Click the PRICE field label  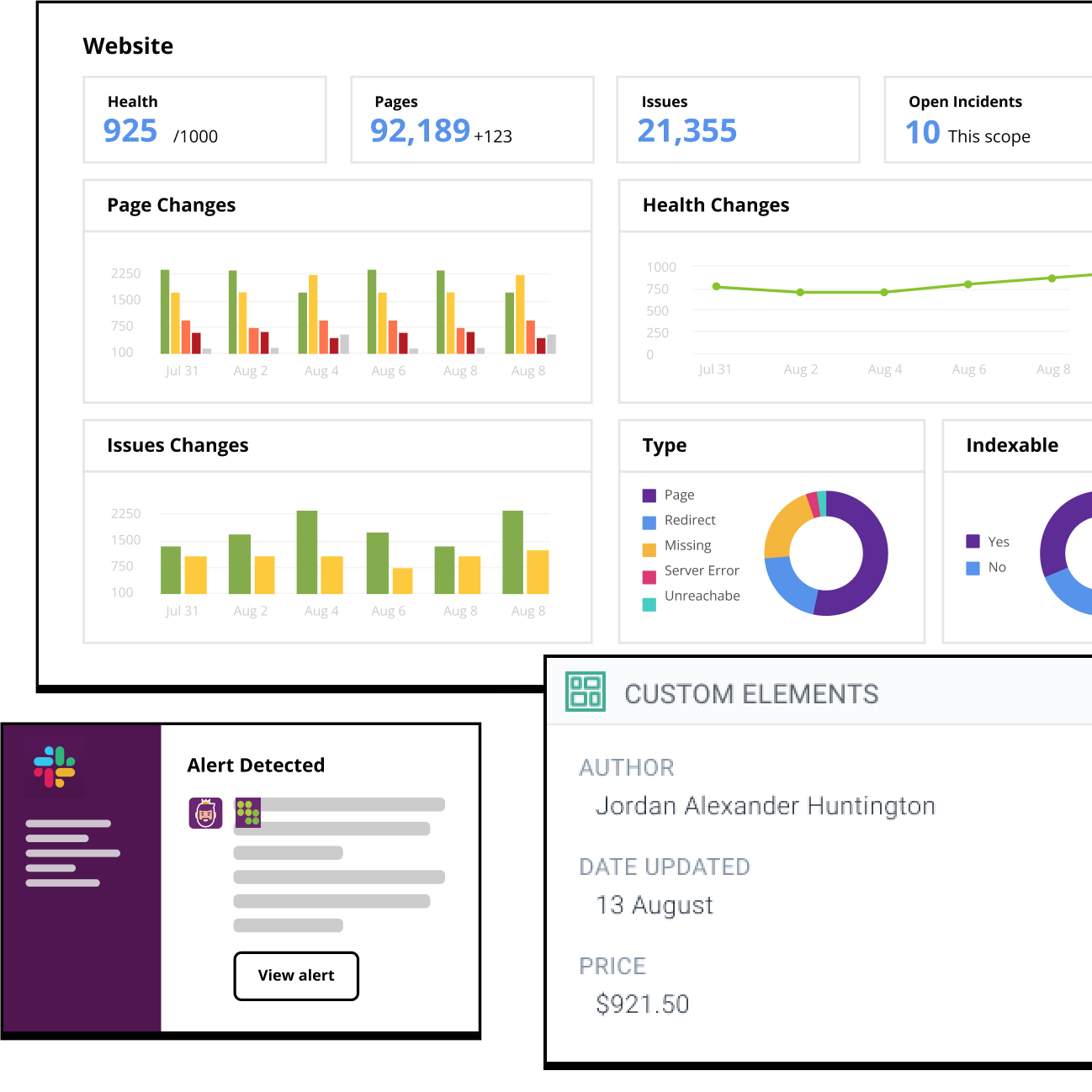612,966
